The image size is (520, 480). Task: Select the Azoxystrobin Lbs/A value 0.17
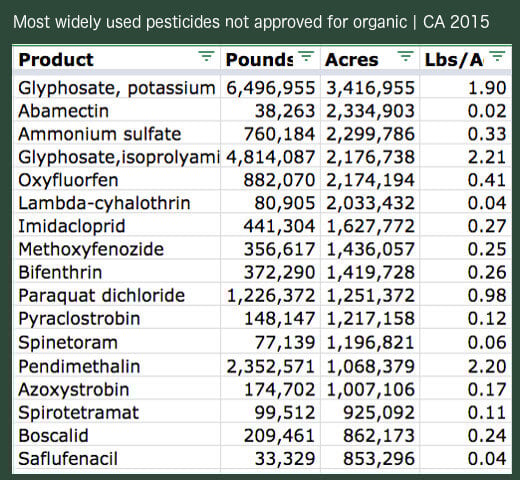[x=487, y=389]
